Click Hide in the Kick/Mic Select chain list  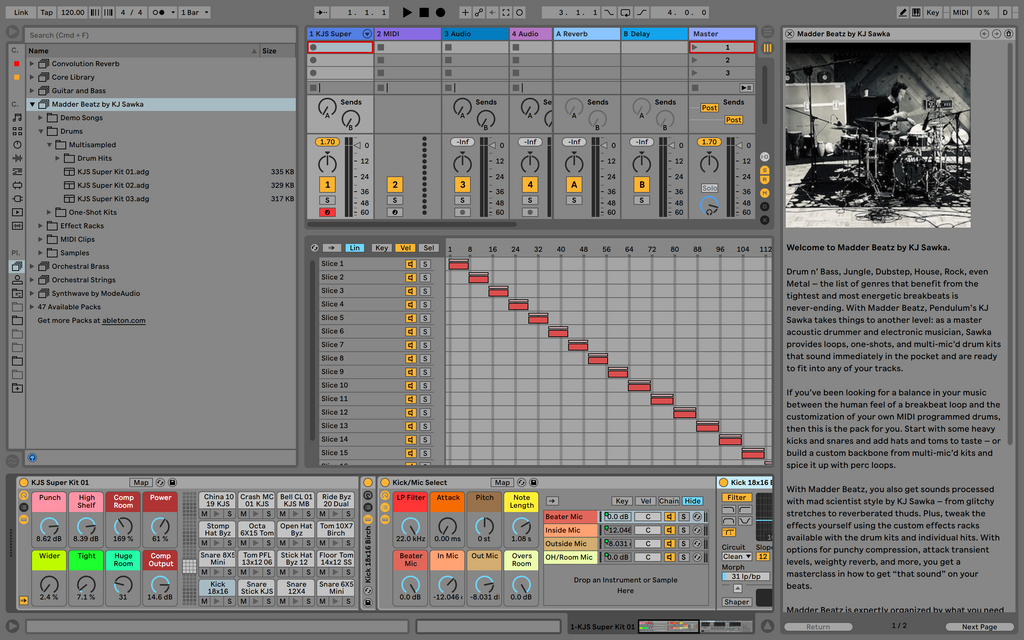pyautogui.click(x=692, y=501)
